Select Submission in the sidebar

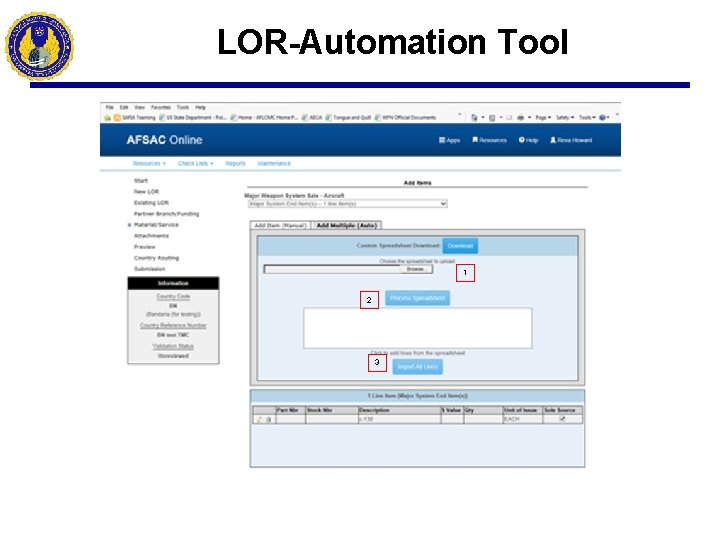(x=149, y=269)
